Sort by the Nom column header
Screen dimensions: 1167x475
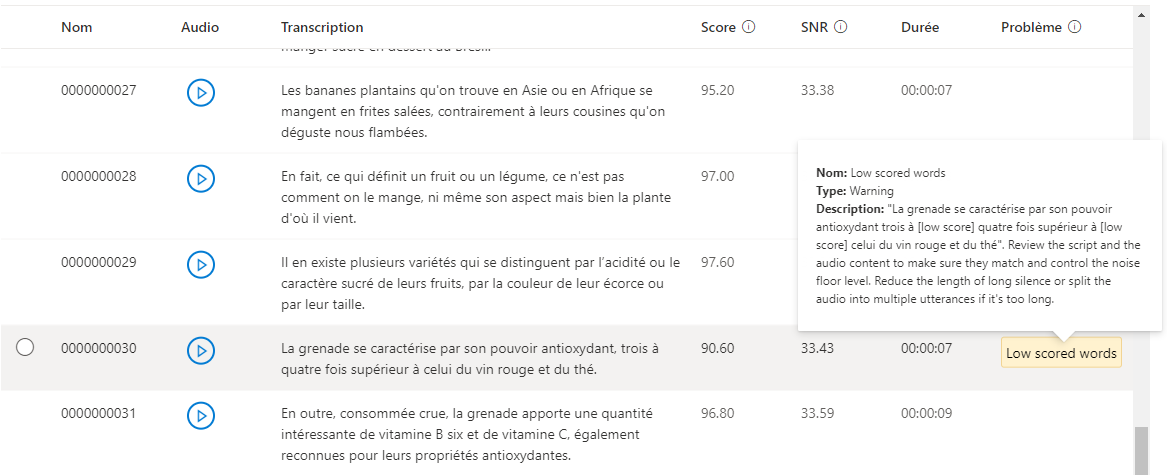pyautogui.click(x=76, y=27)
